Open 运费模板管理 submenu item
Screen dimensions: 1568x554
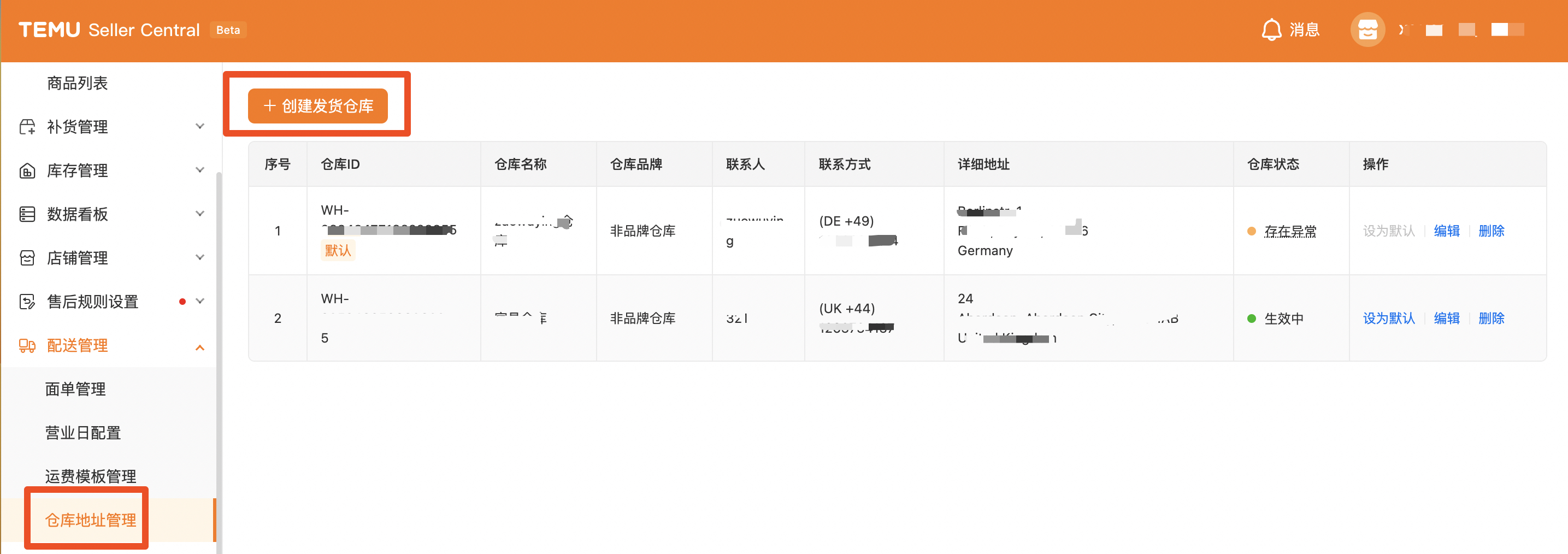click(91, 476)
